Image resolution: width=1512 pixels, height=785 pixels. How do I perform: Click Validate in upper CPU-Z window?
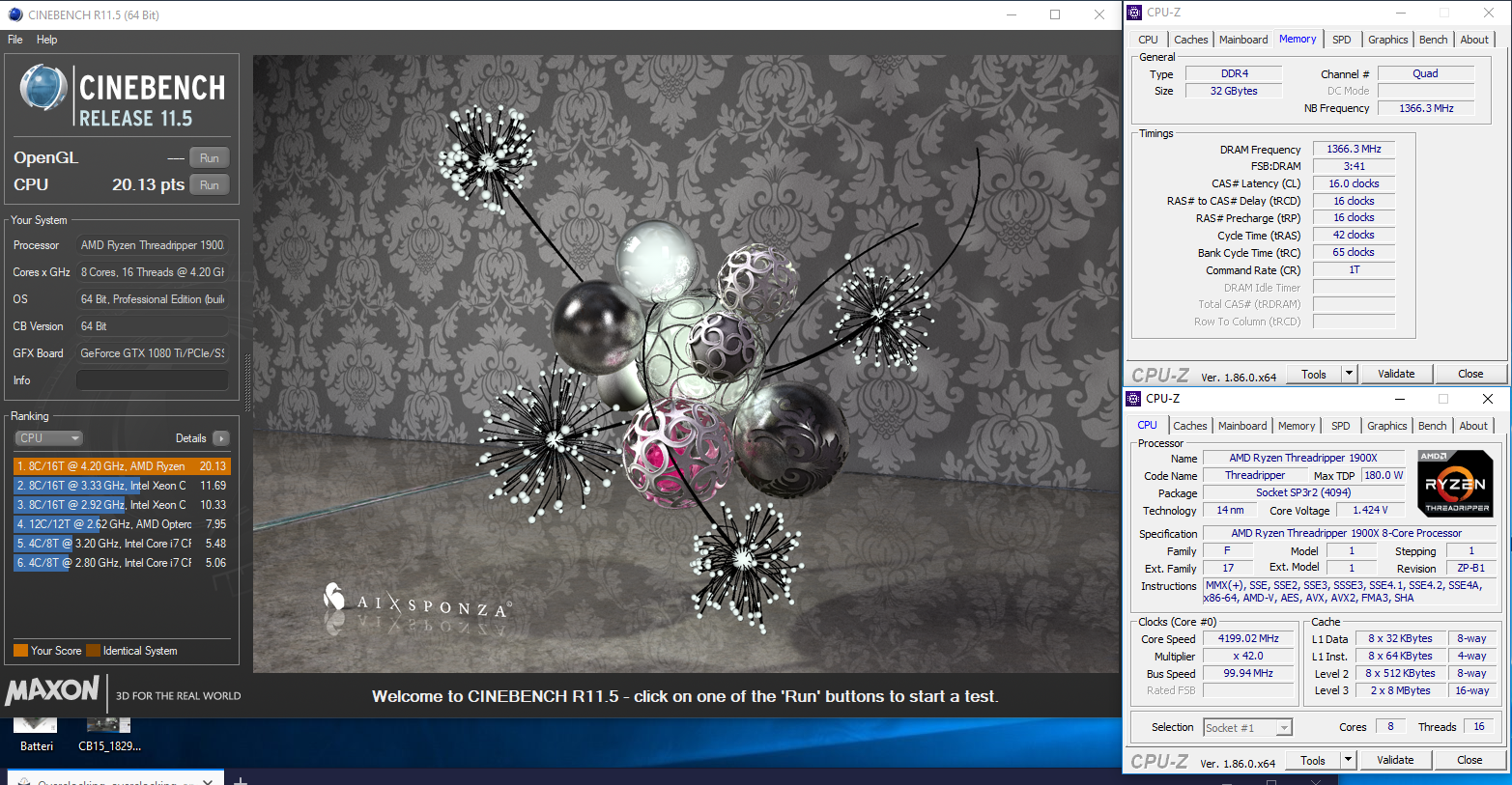coord(1396,374)
